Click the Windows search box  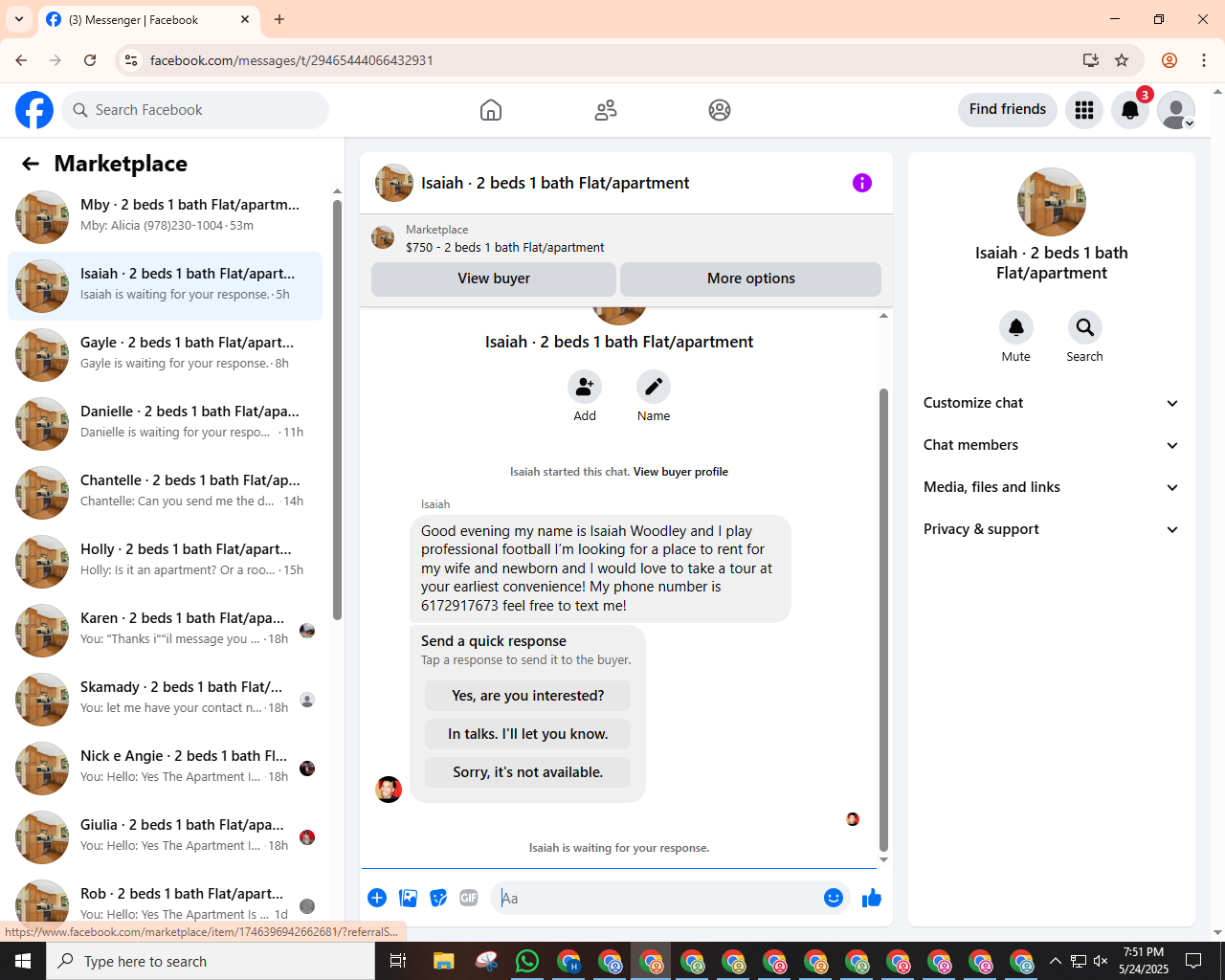pyautogui.click(x=211, y=961)
